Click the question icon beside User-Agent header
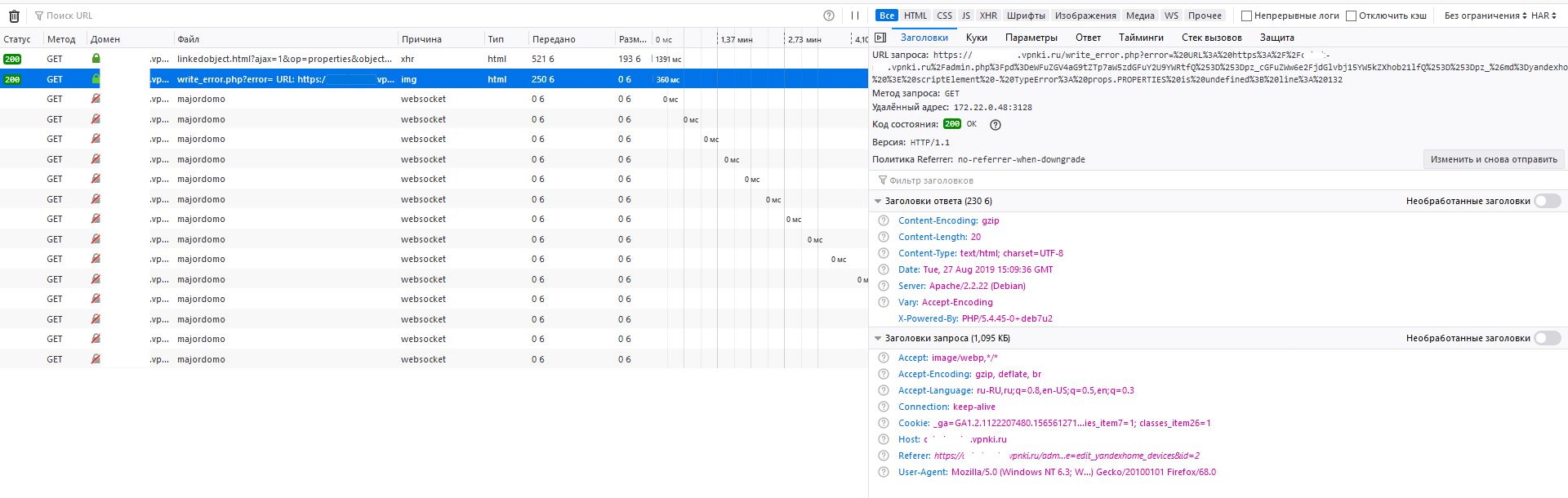The height and width of the screenshot is (498, 1568). click(883, 472)
